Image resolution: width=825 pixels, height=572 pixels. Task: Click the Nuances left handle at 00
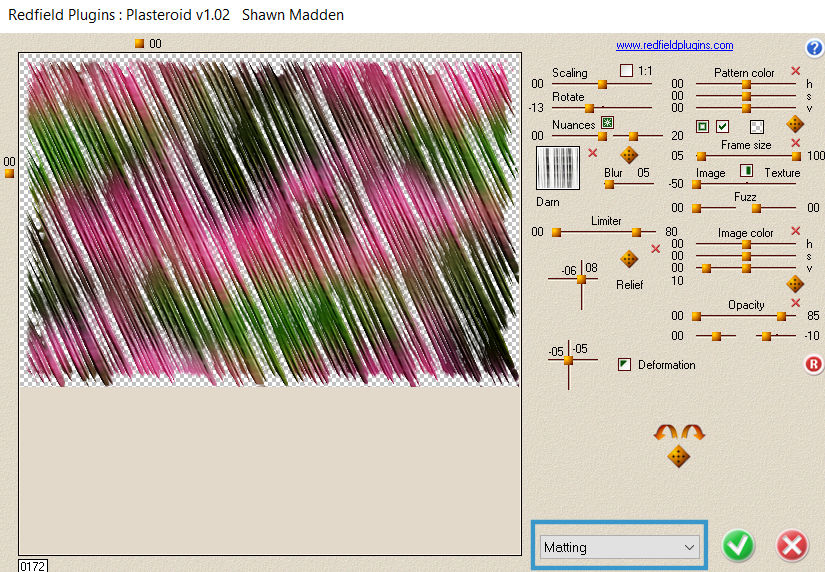[x=602, y=136]
